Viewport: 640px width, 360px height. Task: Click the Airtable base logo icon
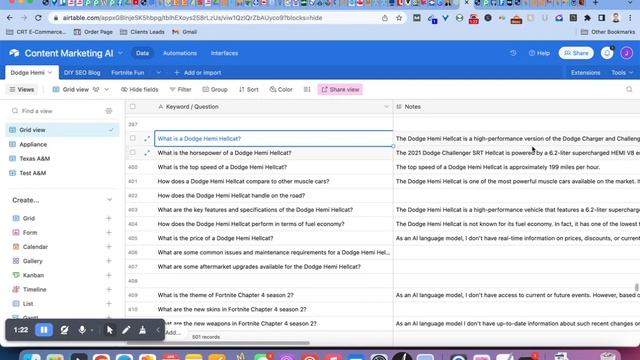tap(14, 53)
